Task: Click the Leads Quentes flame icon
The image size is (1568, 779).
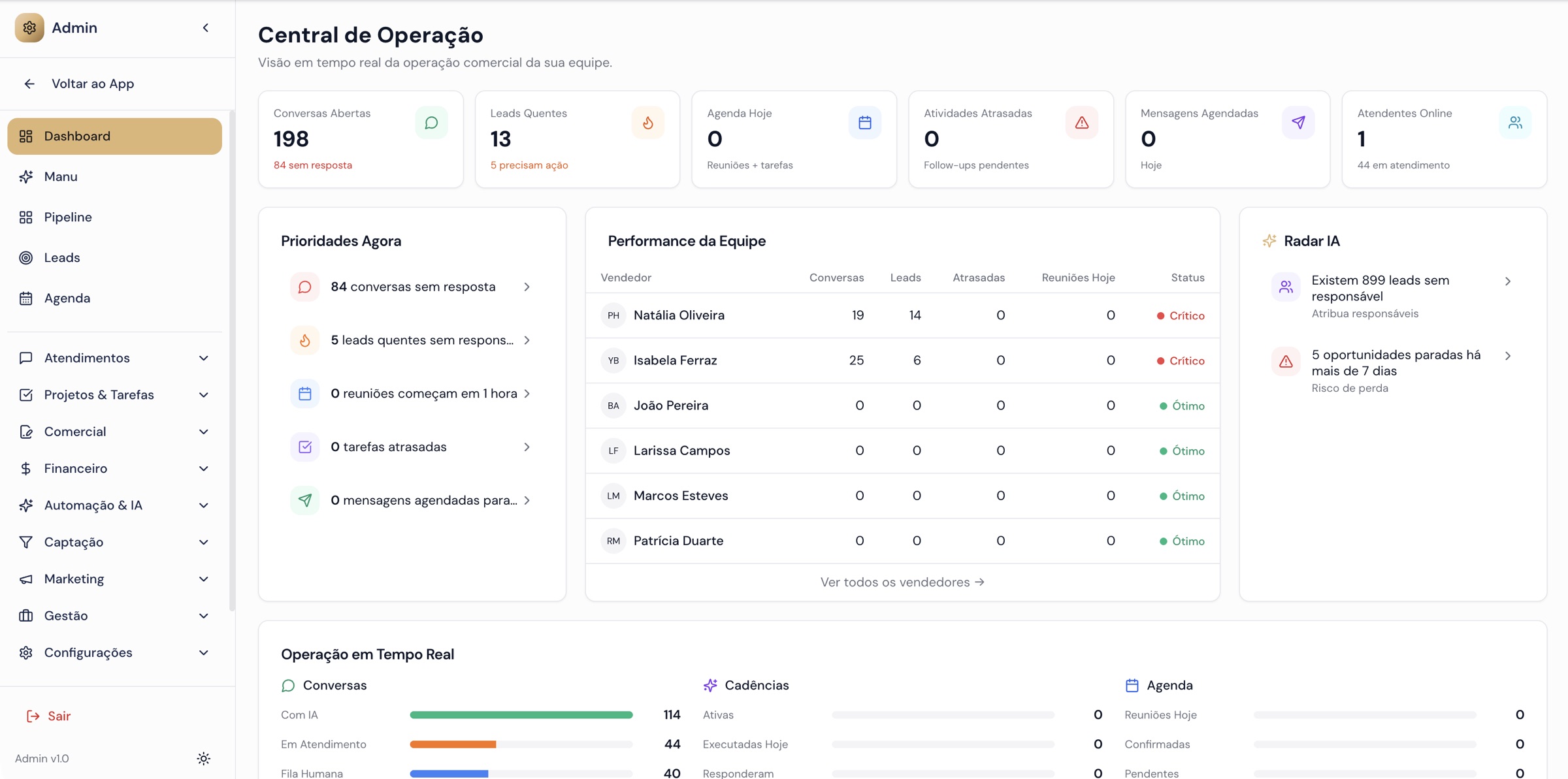Action: 647,123
